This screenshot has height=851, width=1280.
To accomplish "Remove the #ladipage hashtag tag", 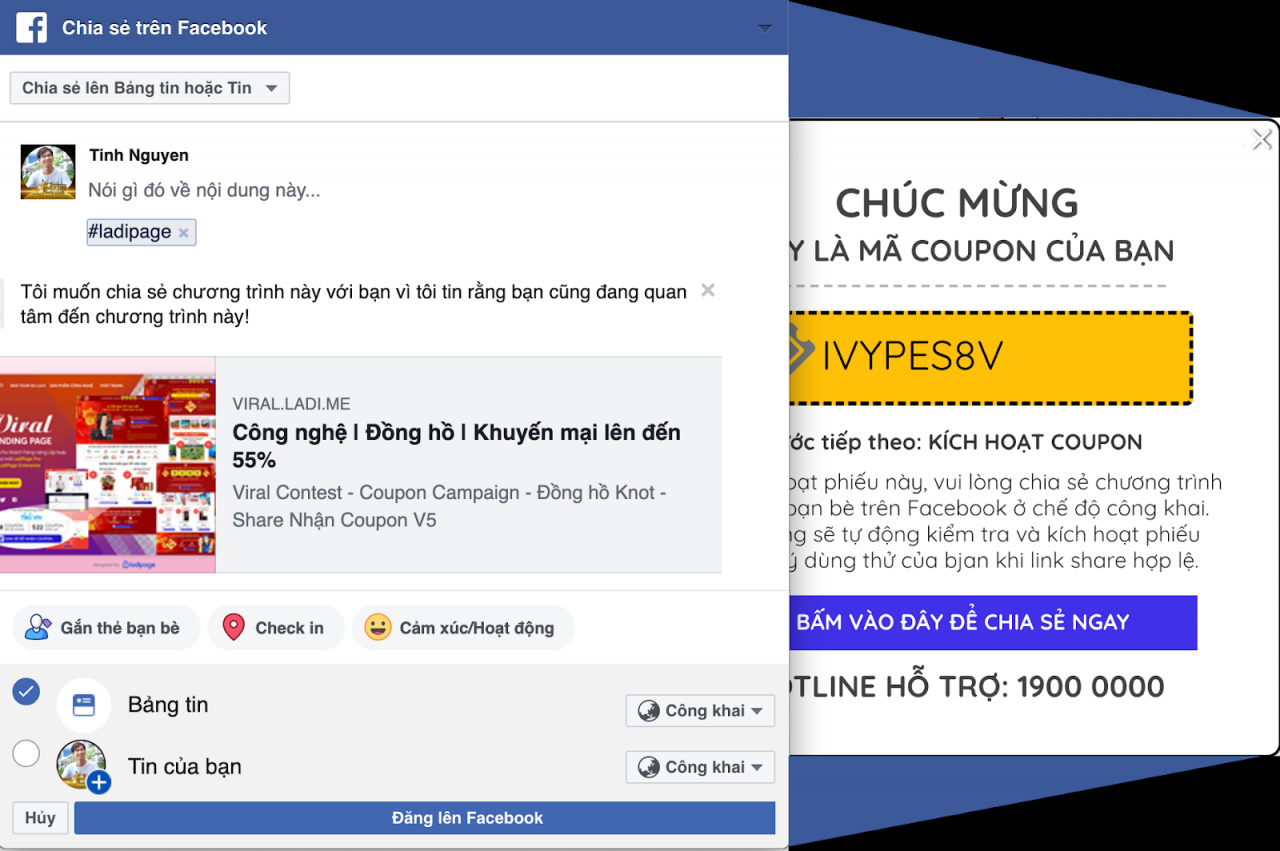I will 183,233.
